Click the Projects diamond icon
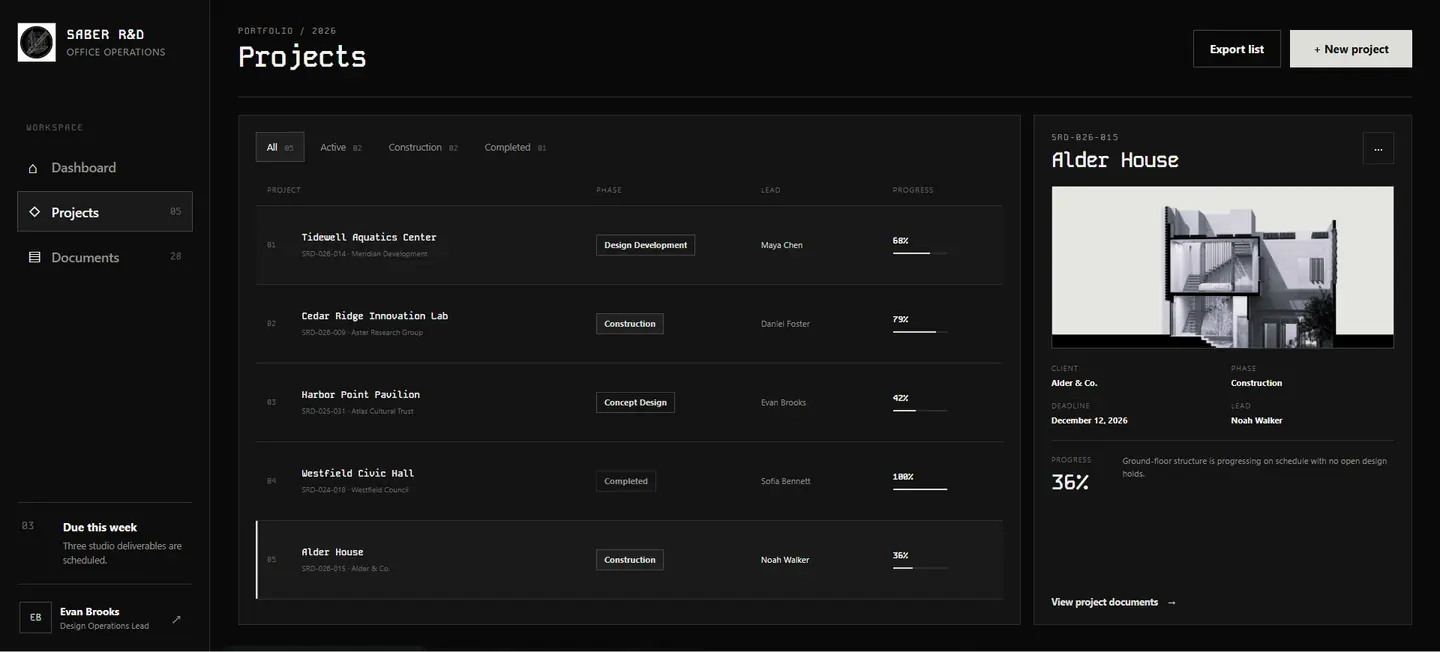Viewport: 1440px width, 652px height. click(x=34, y=212)
